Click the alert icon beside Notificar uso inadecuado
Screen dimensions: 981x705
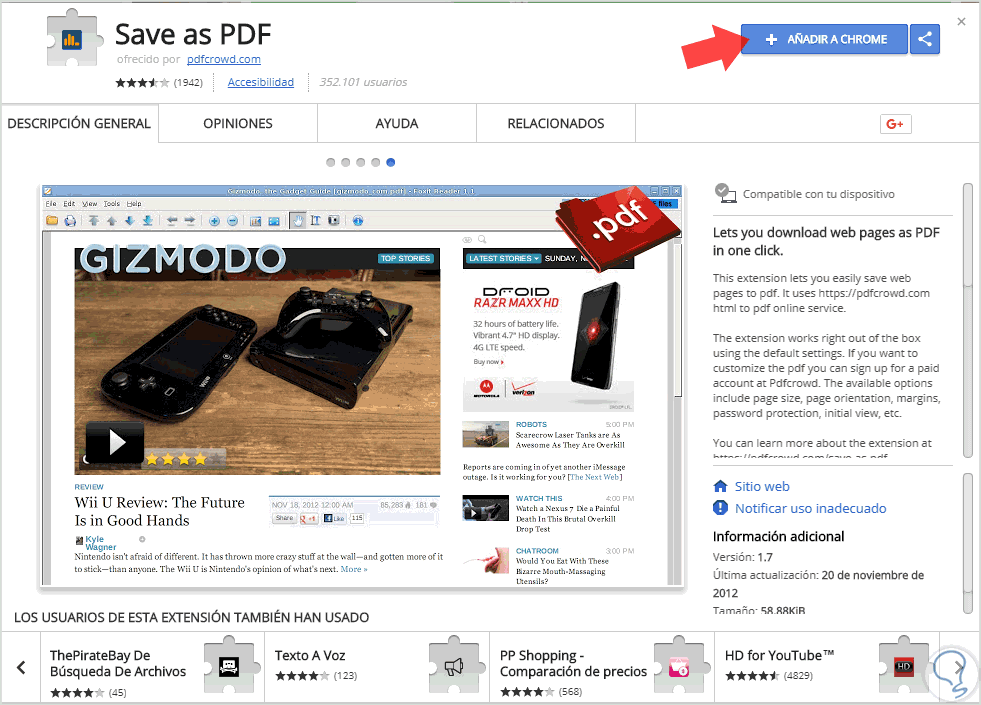click(x=721, y=508)
